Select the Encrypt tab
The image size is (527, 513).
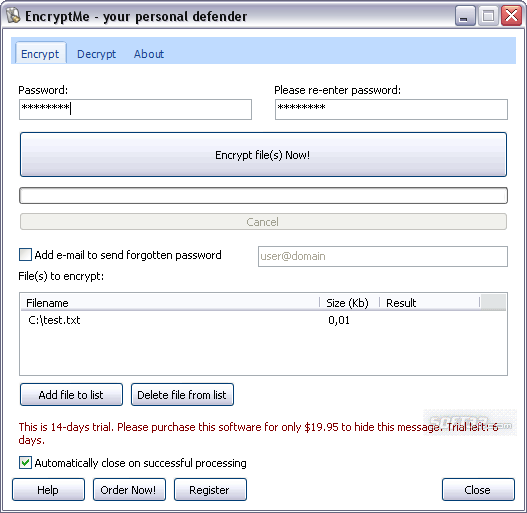point(40,54)
